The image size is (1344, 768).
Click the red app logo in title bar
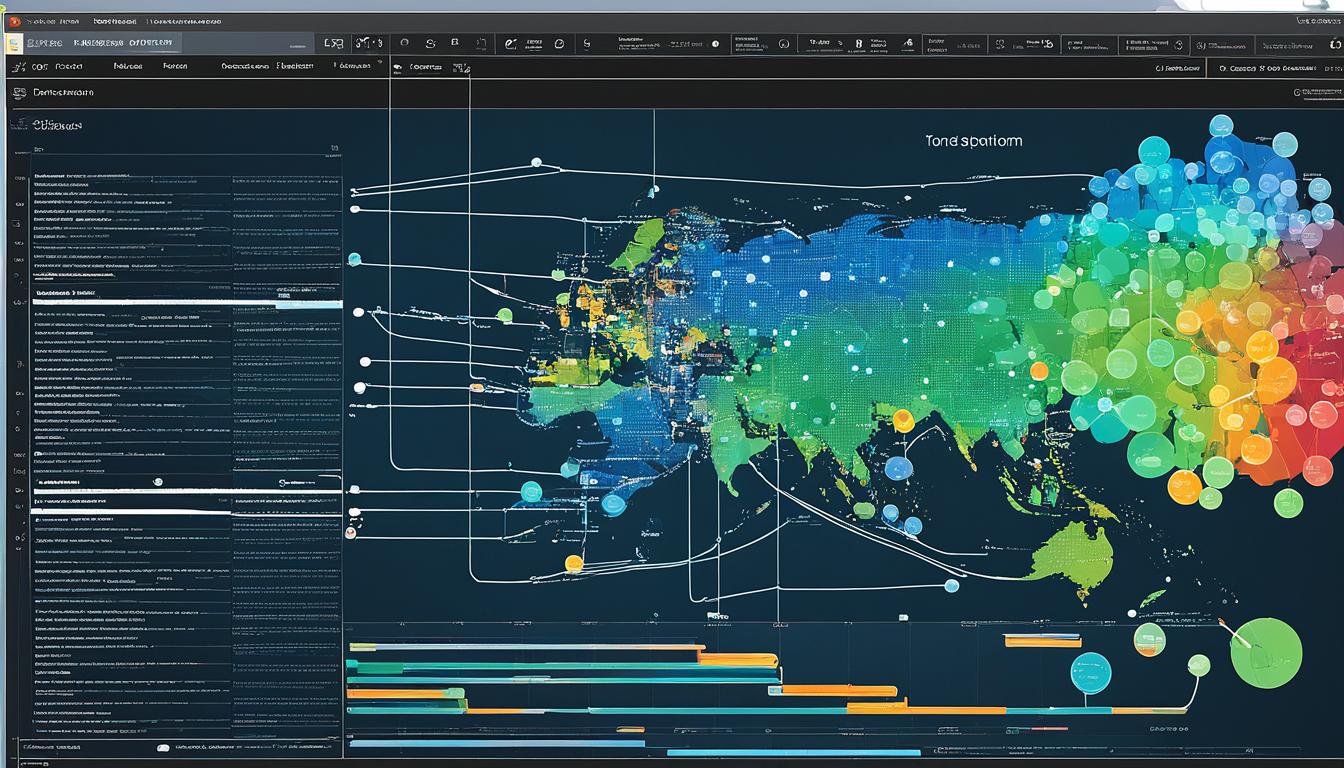tap(14, 21)
